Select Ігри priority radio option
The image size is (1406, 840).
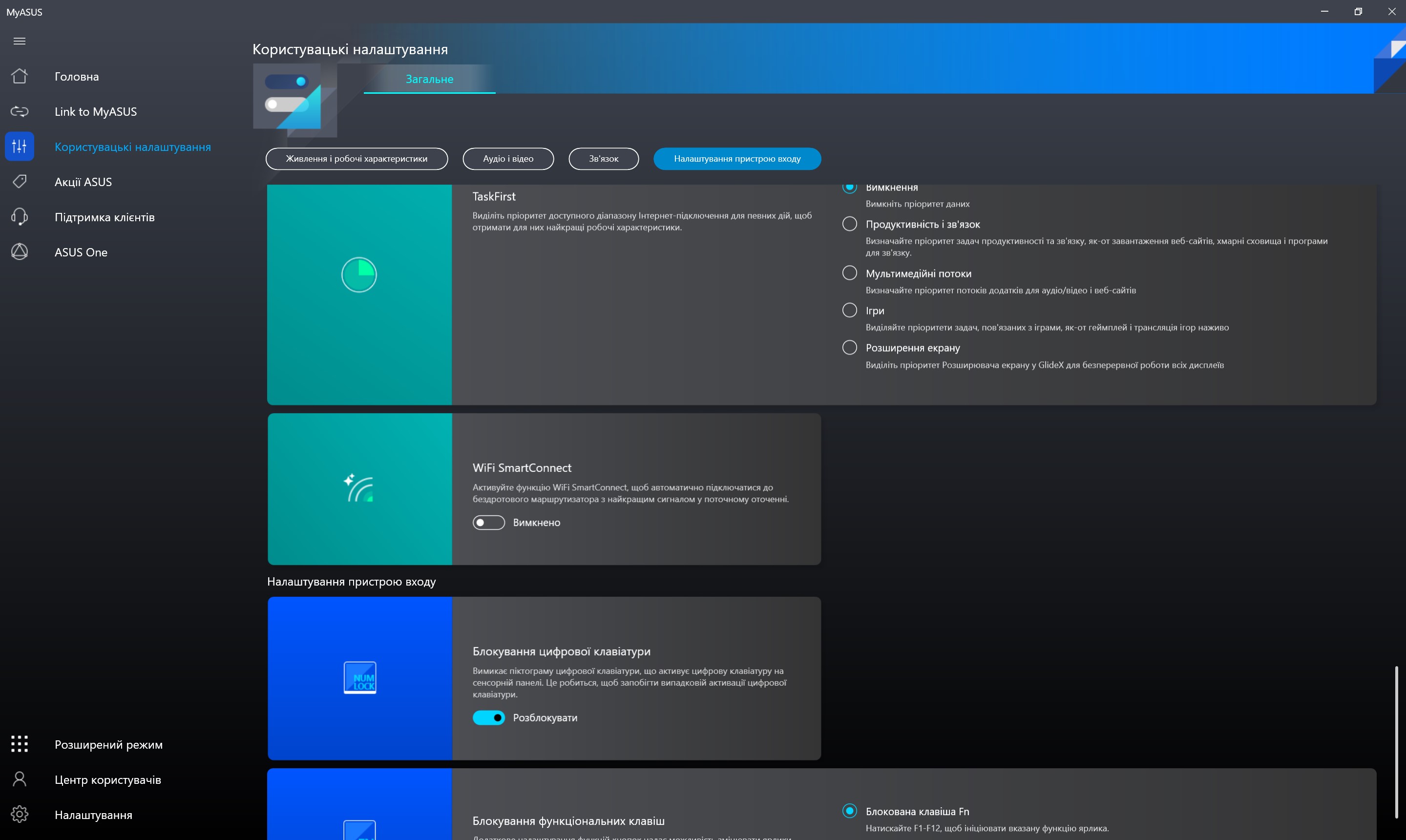(x=850, y=310)
